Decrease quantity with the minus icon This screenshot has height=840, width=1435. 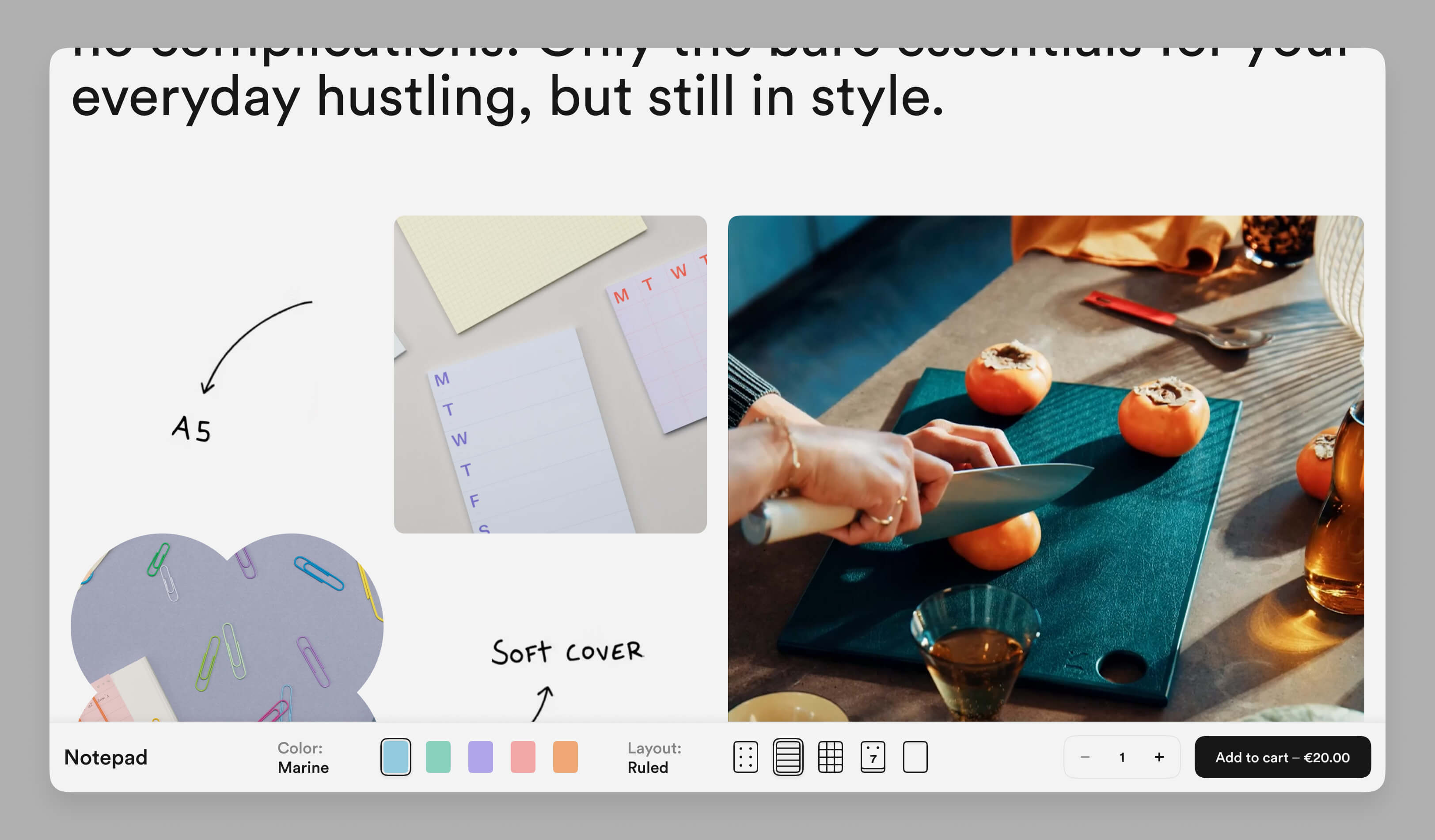coord(1085,757)
